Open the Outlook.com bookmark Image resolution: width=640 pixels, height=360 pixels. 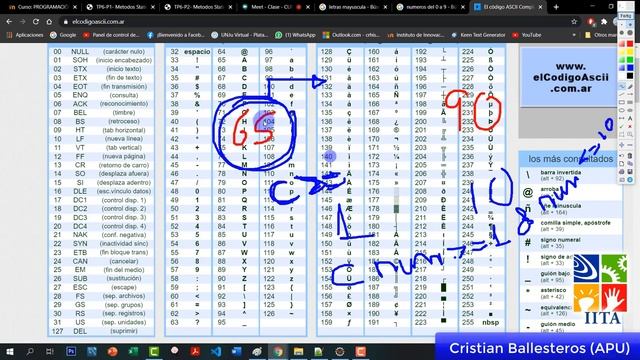click(x=351, y=35)
